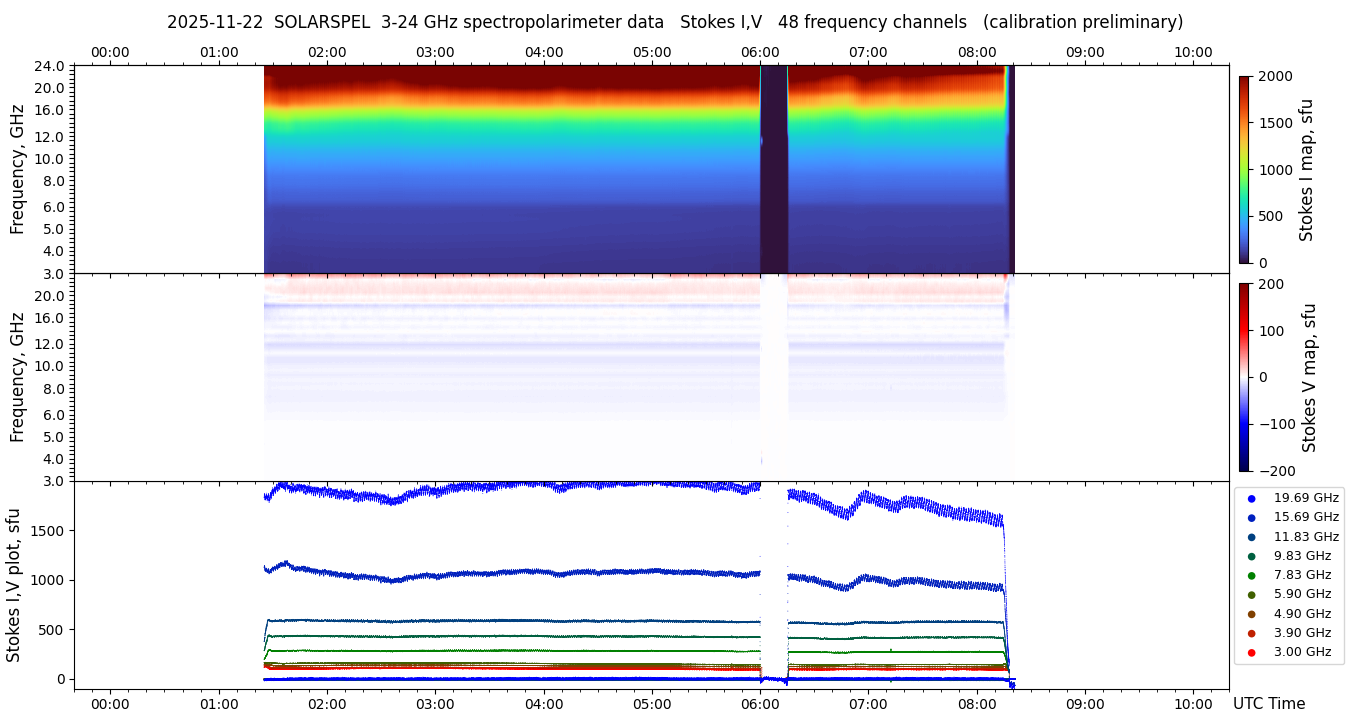
Task: Click the 4.90 GHz brown legend marker
Action: click(x=1251, y=614)
